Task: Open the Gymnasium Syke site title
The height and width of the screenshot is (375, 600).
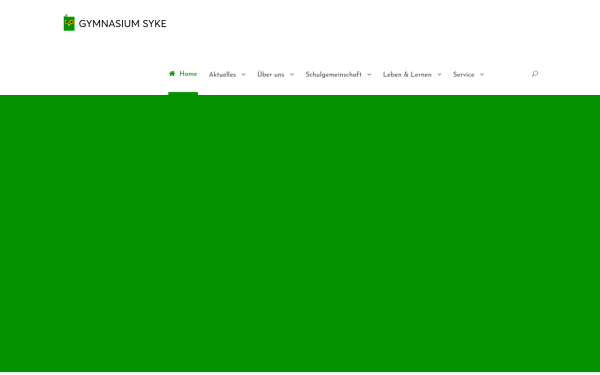Action: [x=122, y=24]
